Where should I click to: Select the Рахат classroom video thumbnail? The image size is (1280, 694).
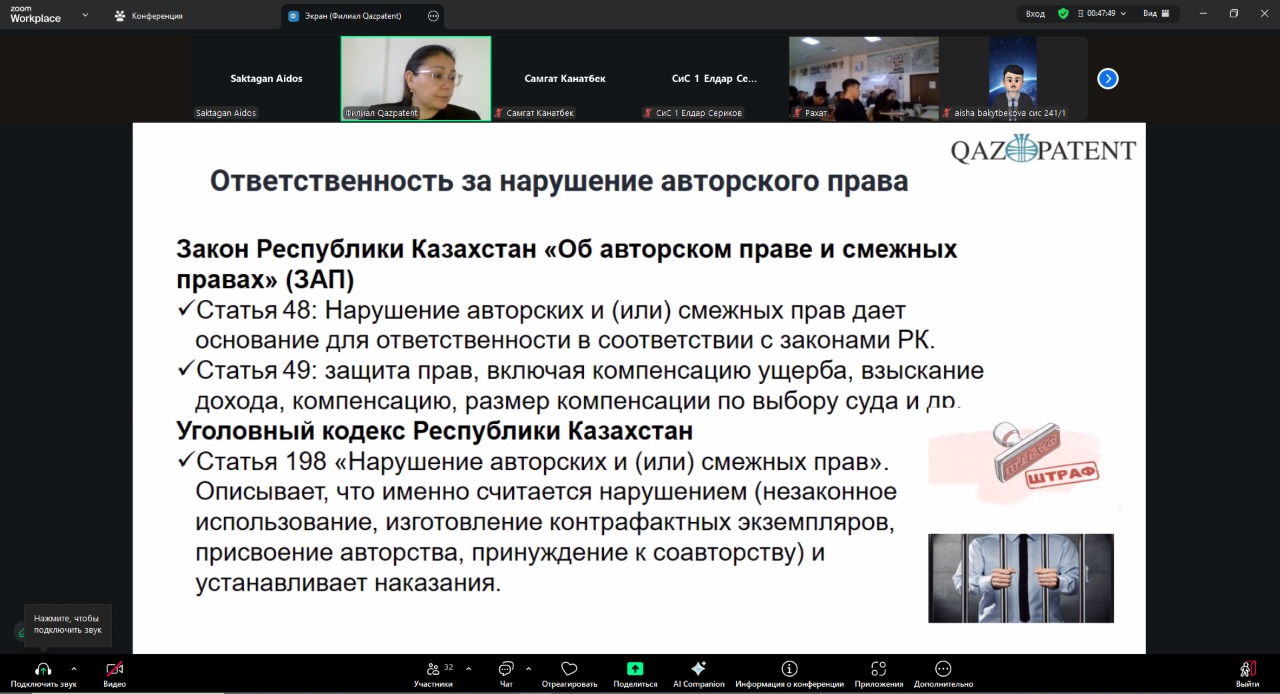click(863, 78)
